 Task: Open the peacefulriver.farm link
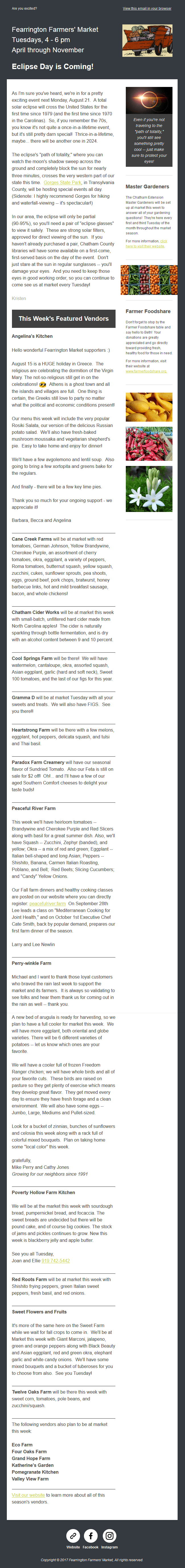(48, 903)
